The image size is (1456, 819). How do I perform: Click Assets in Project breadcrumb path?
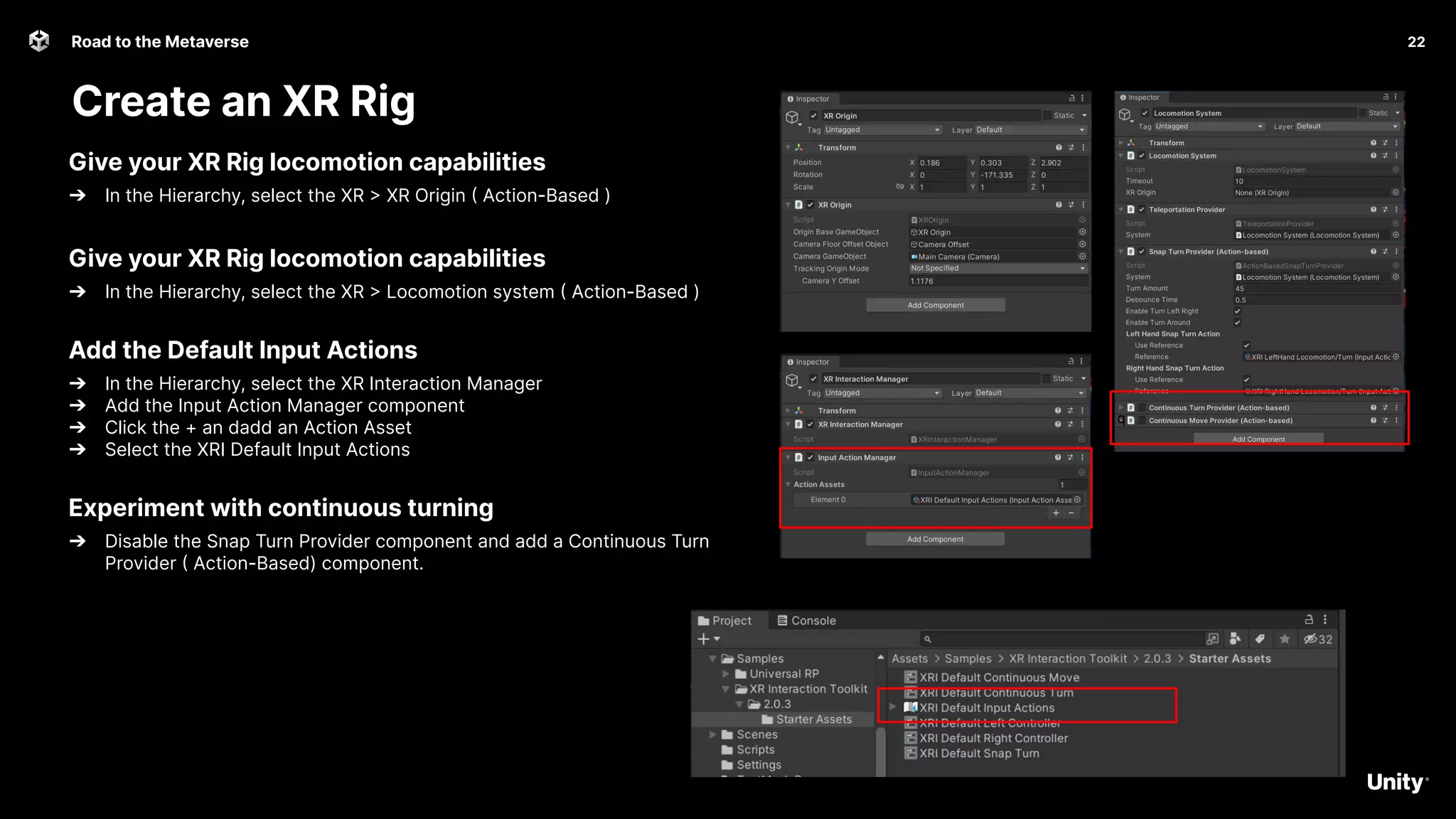[910, 659]
